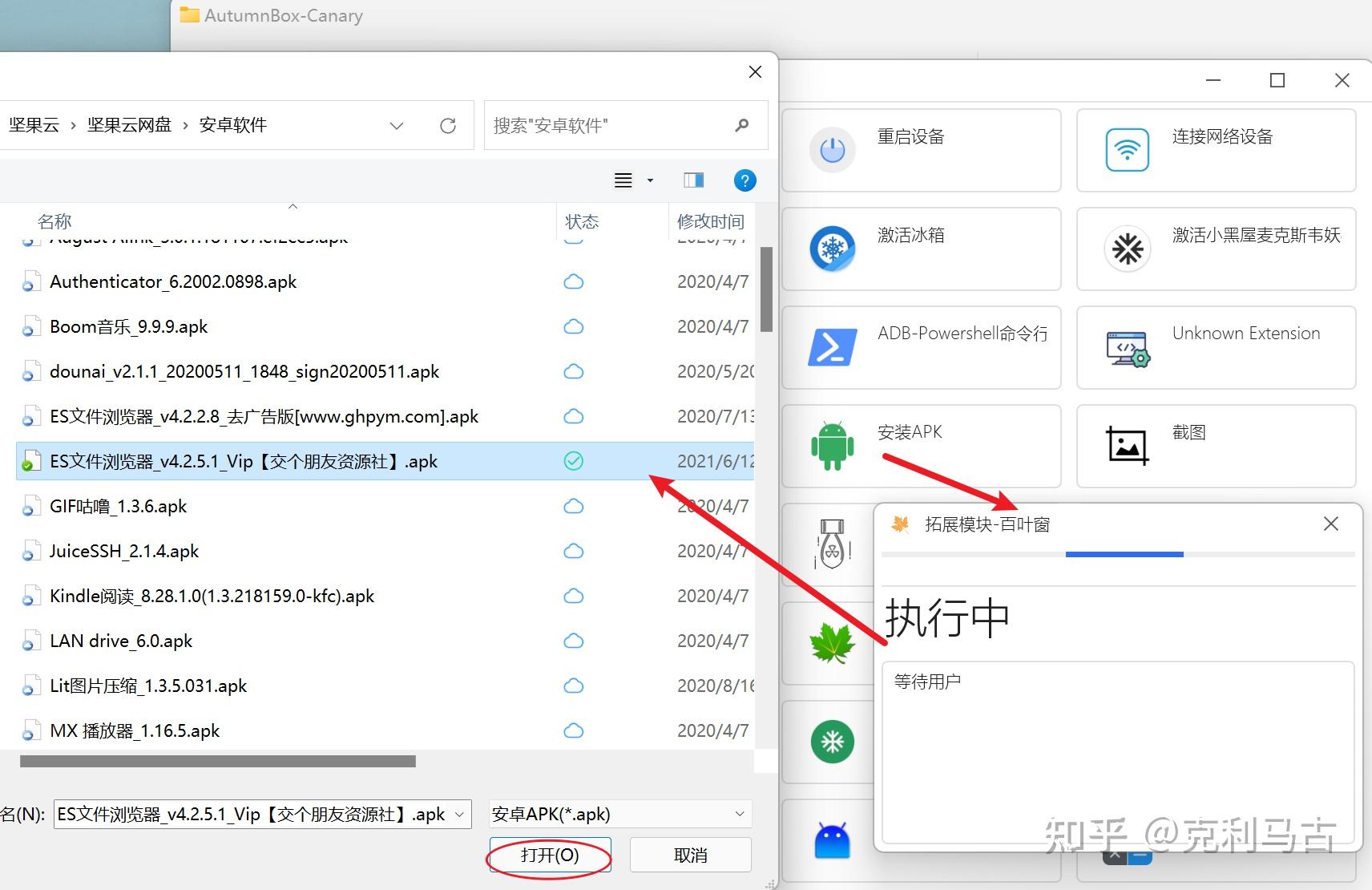Click the 搜索"安卓软件" search field
Image resolution: width=1372 pixels, height=890 pixels.
tap(626, 125)
